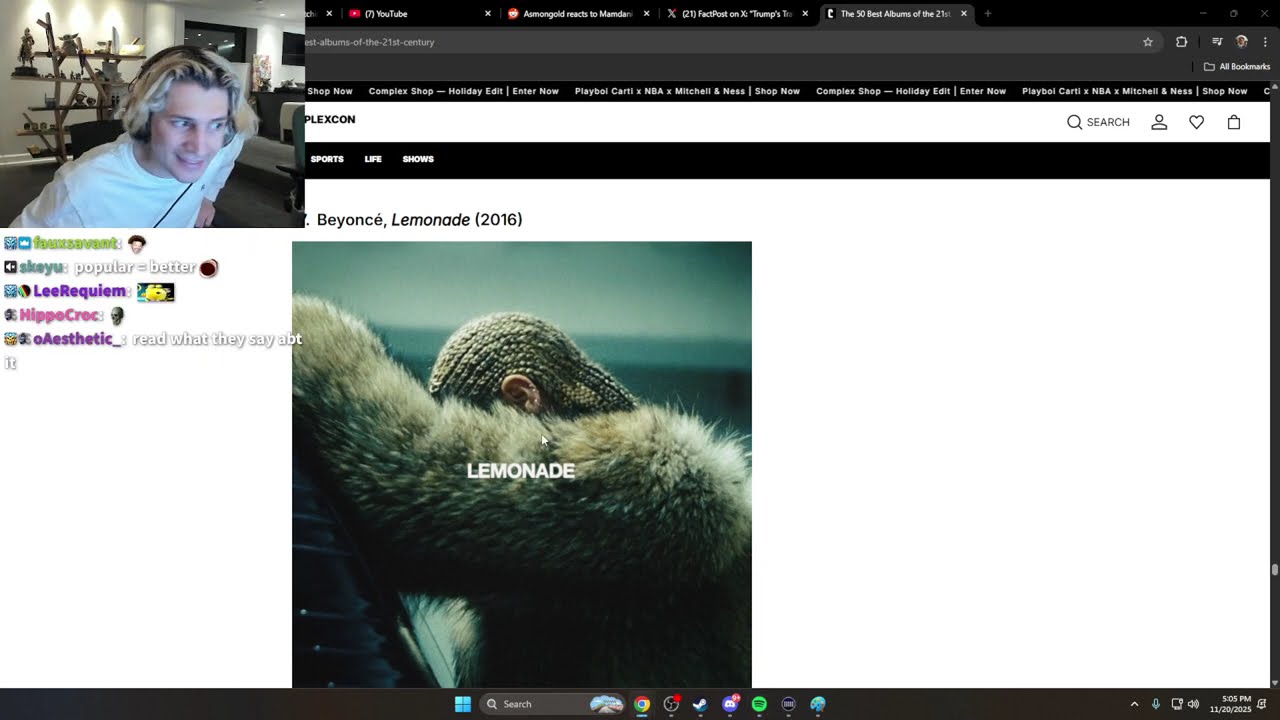Click the Lemonade album cover image
This screenshot has width=1280, height=720.
pyautogui.click(x=522, y=465)
